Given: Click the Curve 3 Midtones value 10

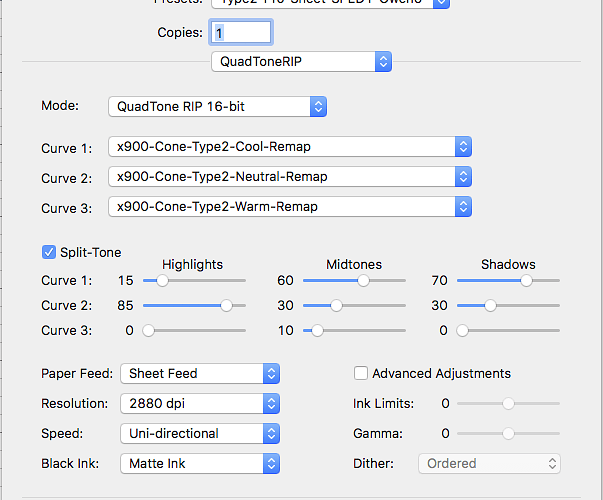Looking at the screenshot, I should coord(286,330).
